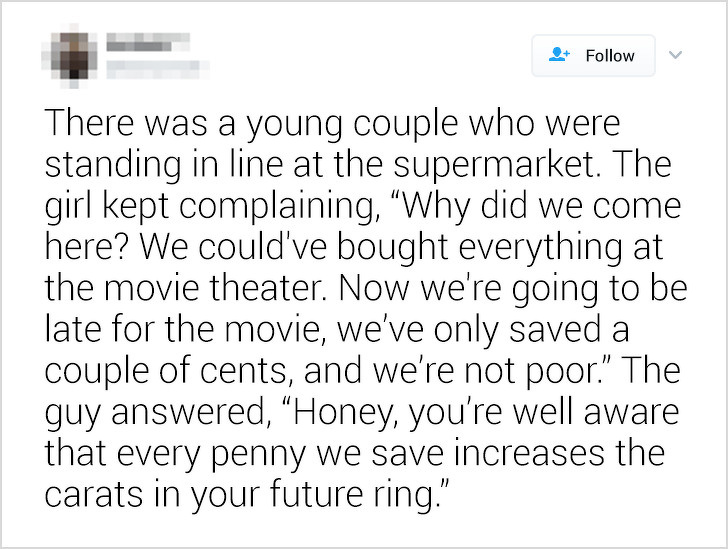Click the word "cents" in the tweet
Screen dimensions: 728x549
coord(242,372)
